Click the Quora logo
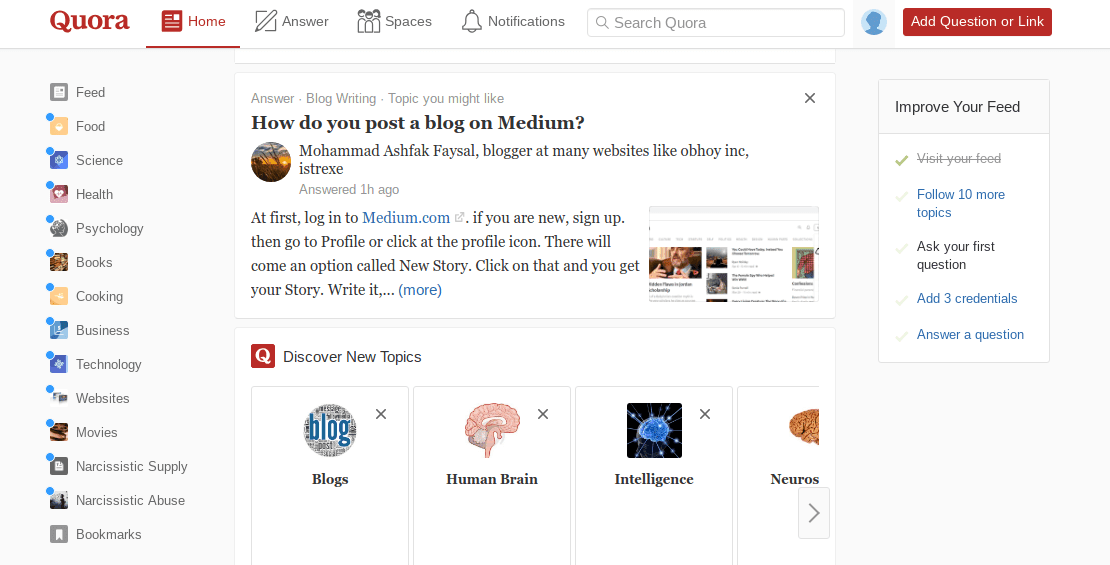The height and width of the screenshot is (565, 1110). tap(90, 21)
